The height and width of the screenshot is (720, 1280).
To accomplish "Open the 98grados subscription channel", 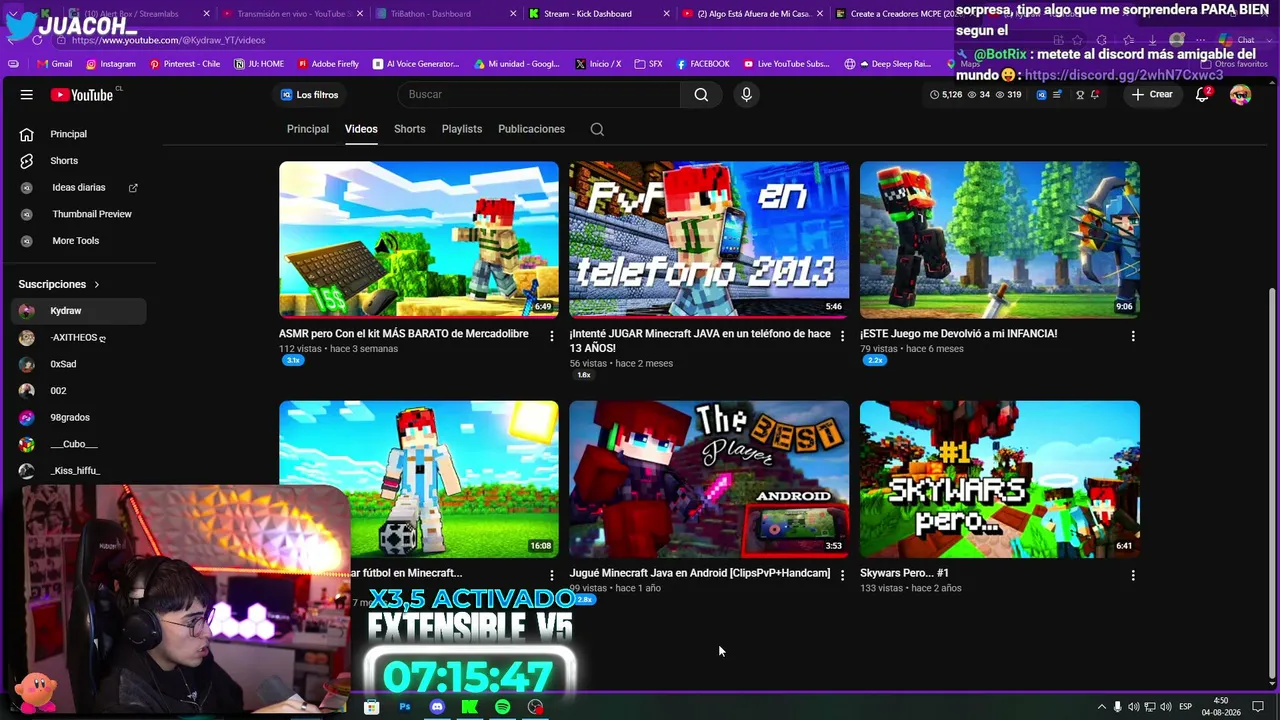I will click(79, 418).
